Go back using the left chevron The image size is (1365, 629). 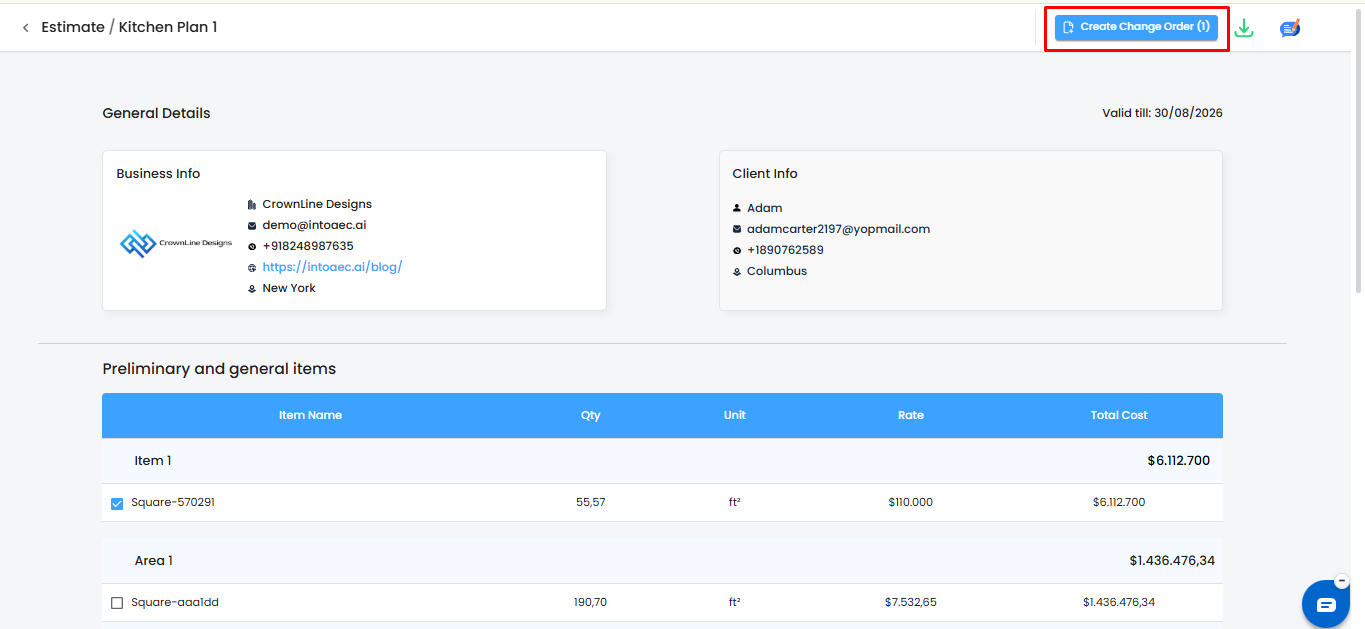click(x=25, y=28)
